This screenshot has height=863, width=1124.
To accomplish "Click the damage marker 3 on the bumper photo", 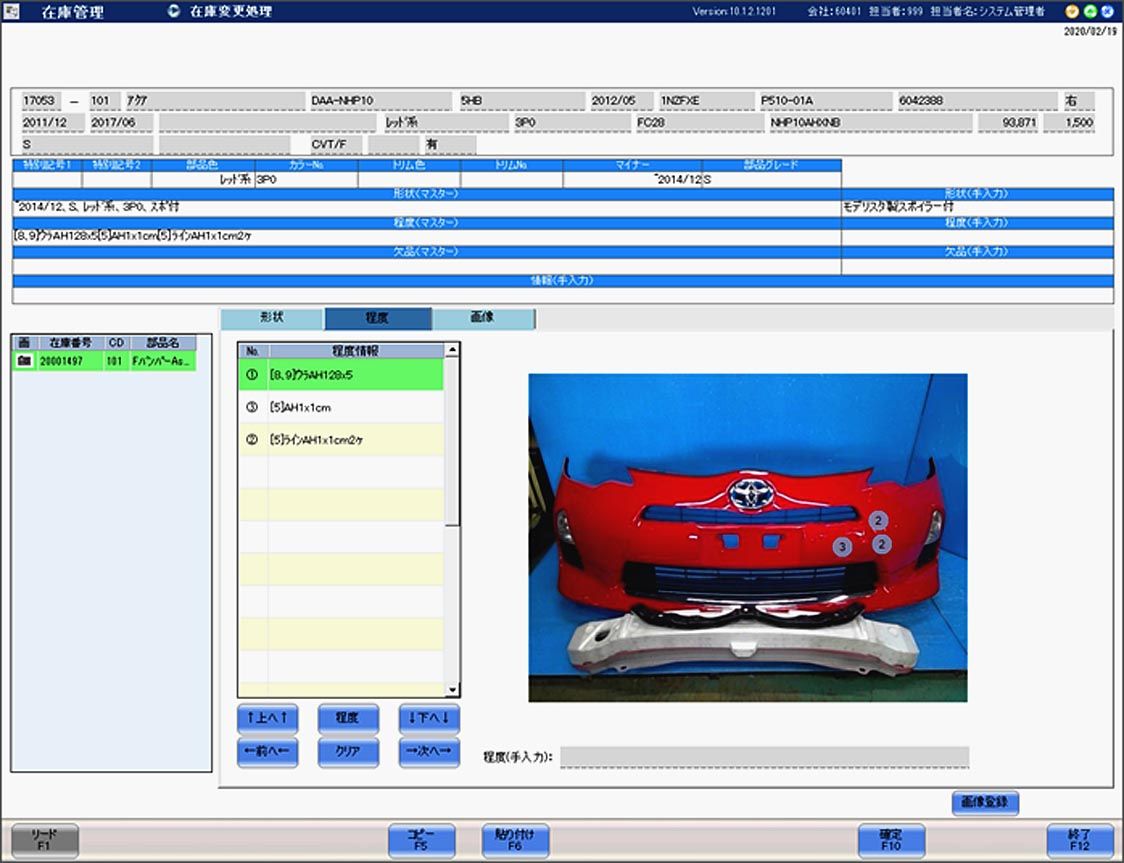I will click(843, 547).
